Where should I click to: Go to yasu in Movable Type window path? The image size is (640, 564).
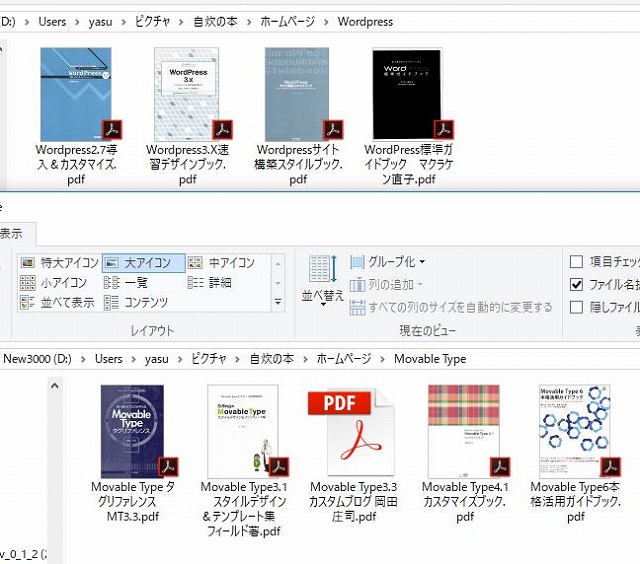(x=157, y=359)
